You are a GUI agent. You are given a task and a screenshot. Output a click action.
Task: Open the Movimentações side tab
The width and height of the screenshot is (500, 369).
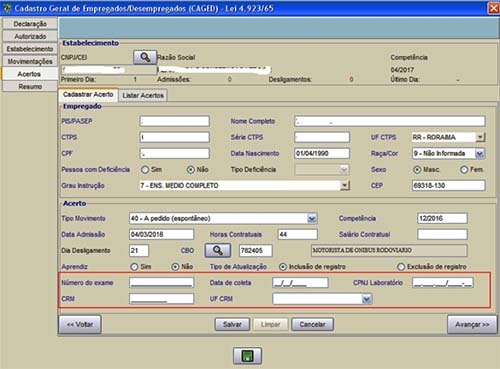(30, 62)
